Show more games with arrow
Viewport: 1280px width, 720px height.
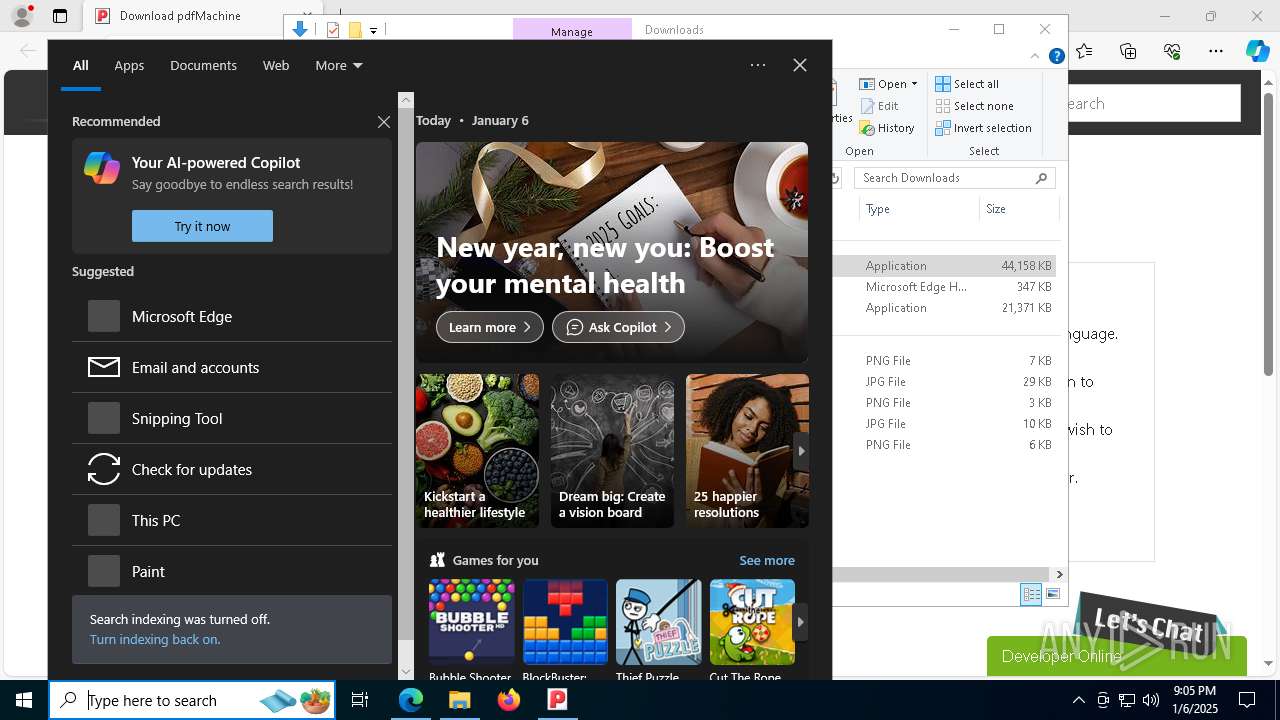(801, 621)
